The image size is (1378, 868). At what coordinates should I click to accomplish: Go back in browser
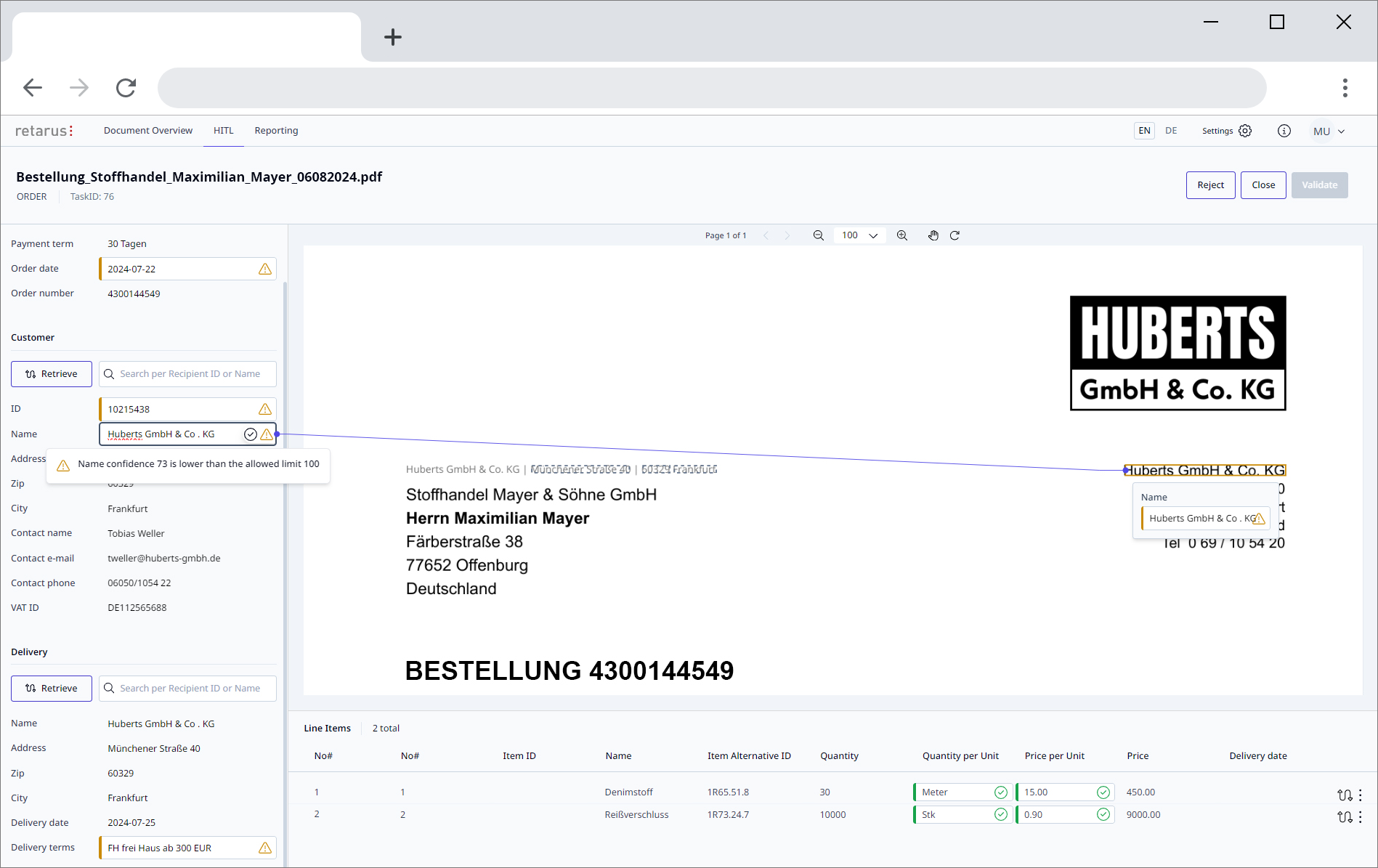[x=33, y=88]
